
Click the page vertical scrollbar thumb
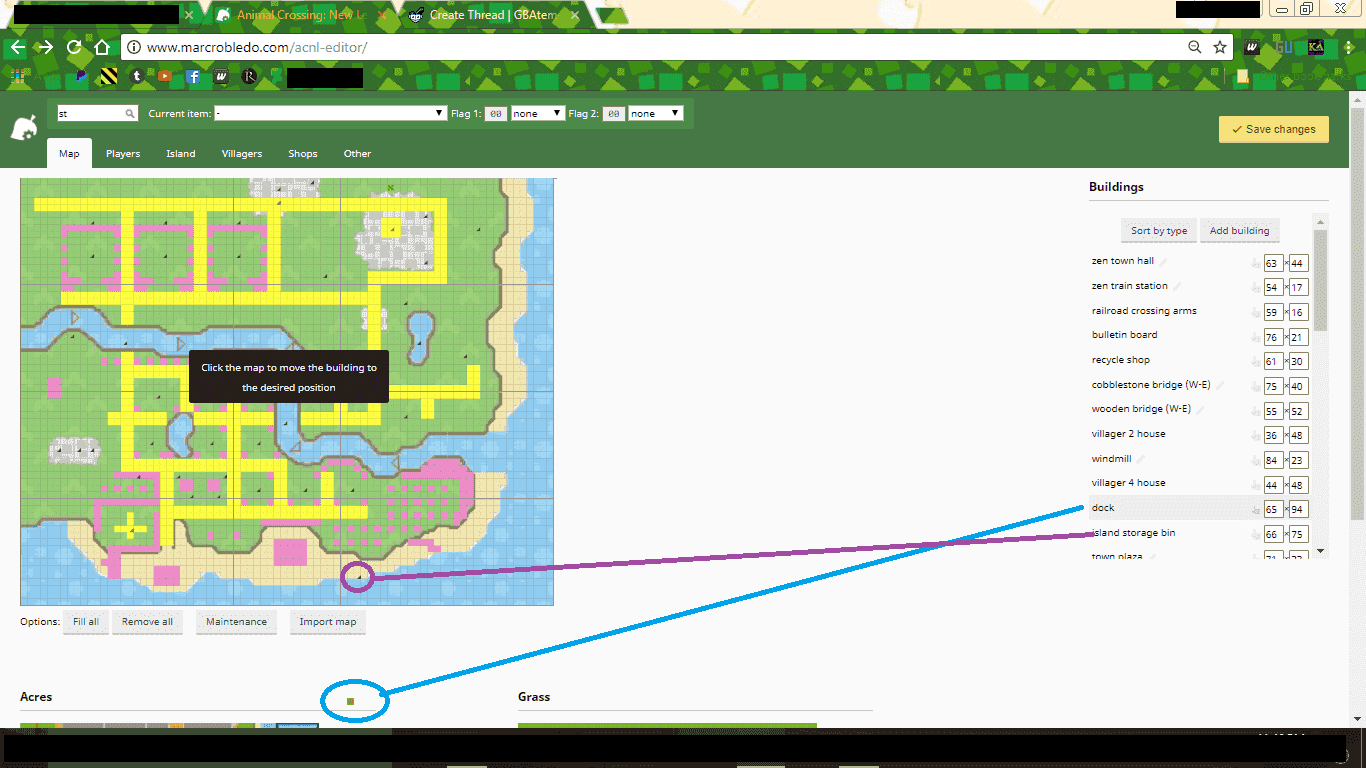pyautogui.click(x=1358, y=312)
